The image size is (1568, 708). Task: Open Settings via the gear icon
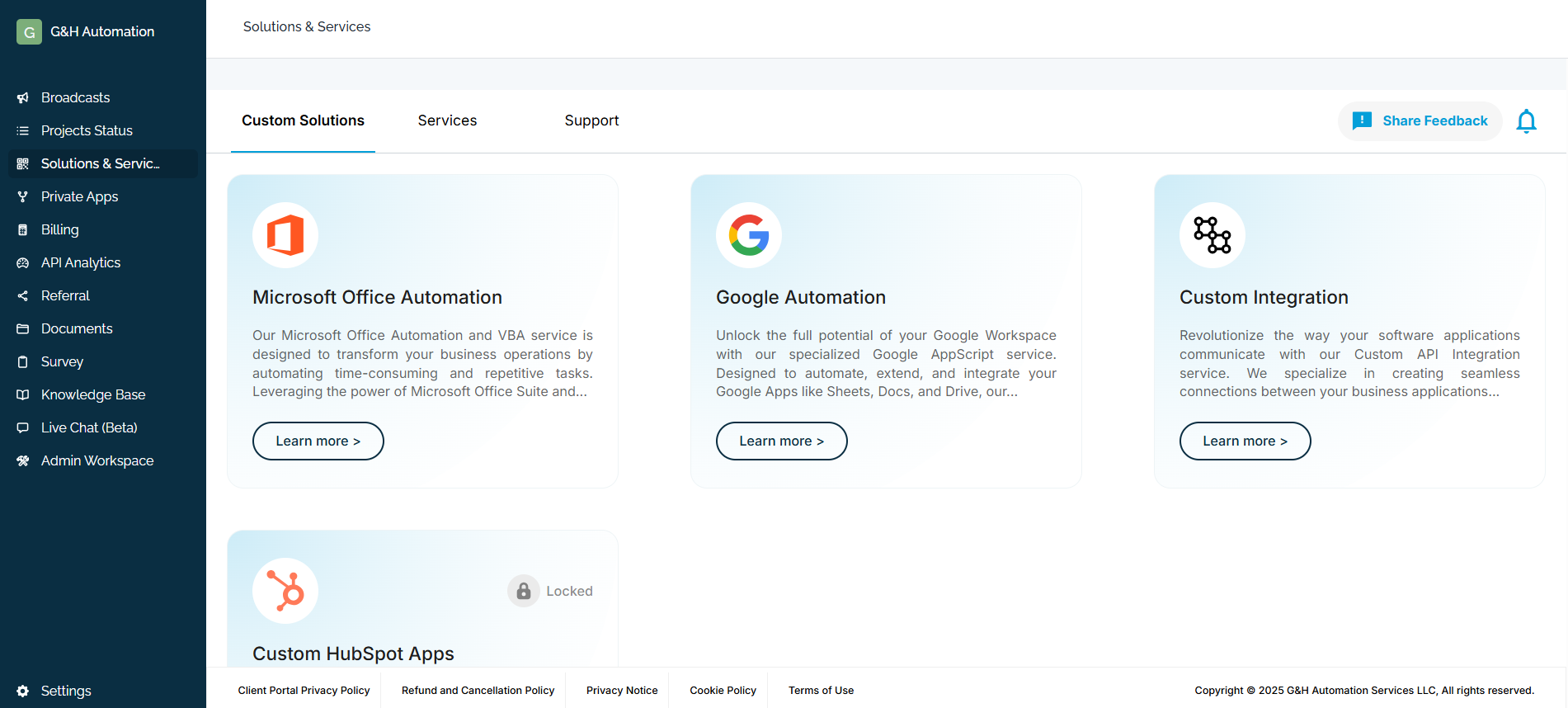coord(23,691)
